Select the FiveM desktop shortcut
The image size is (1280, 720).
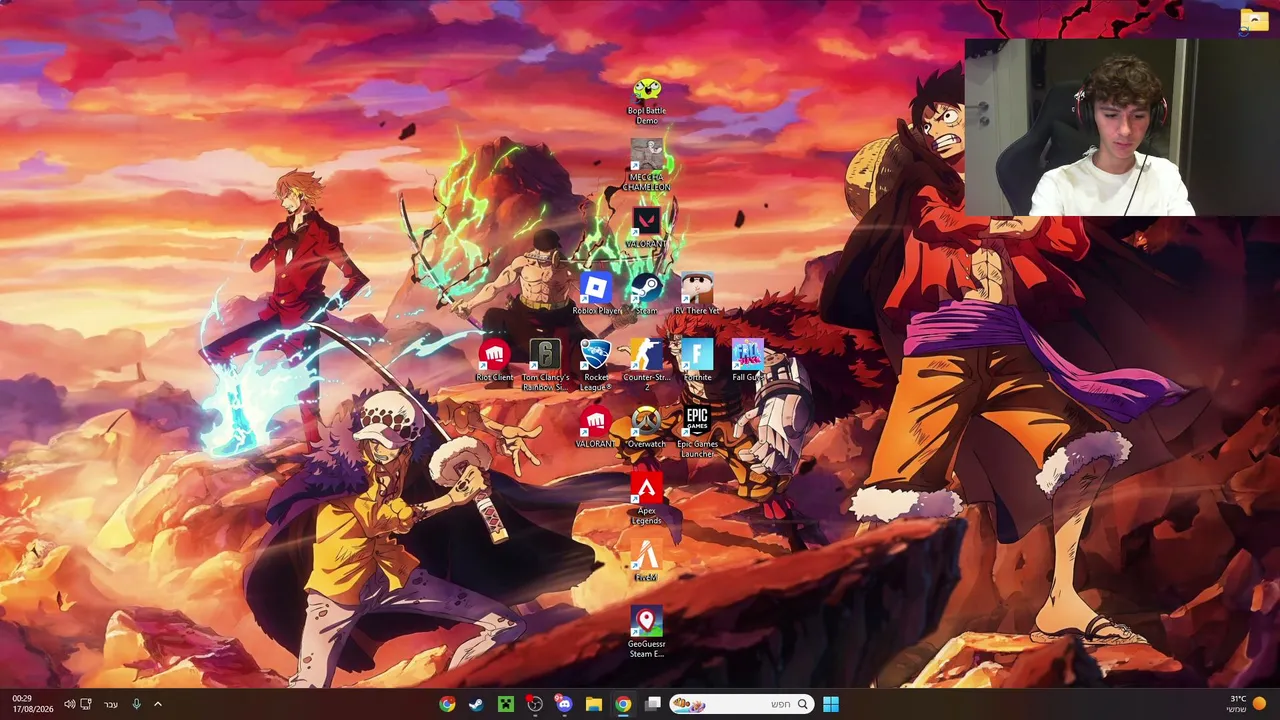pyautogui.click(x=646, y=562)
